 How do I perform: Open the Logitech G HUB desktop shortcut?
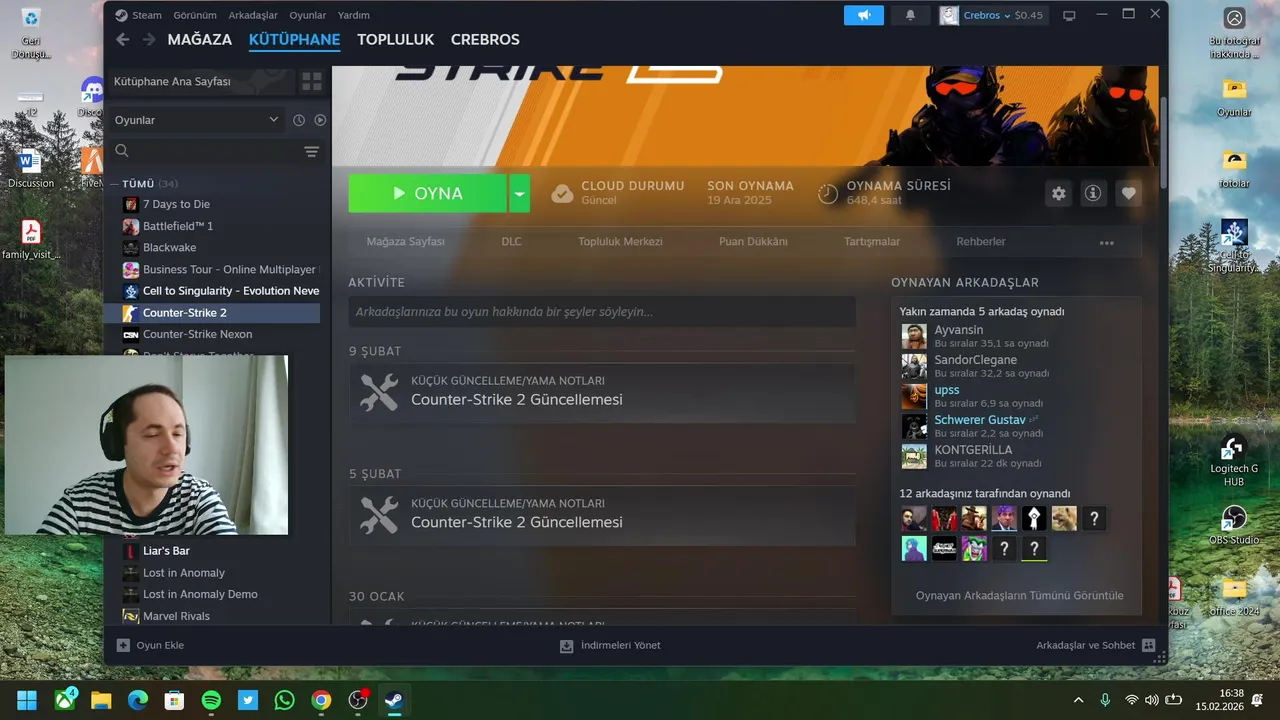1234,461
